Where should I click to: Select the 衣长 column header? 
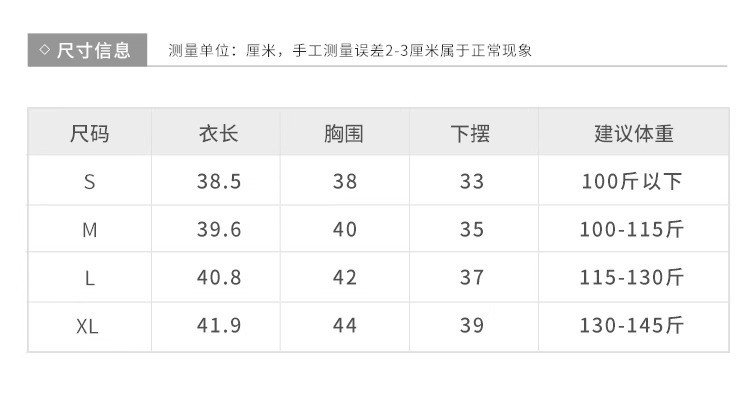point(218,133)
